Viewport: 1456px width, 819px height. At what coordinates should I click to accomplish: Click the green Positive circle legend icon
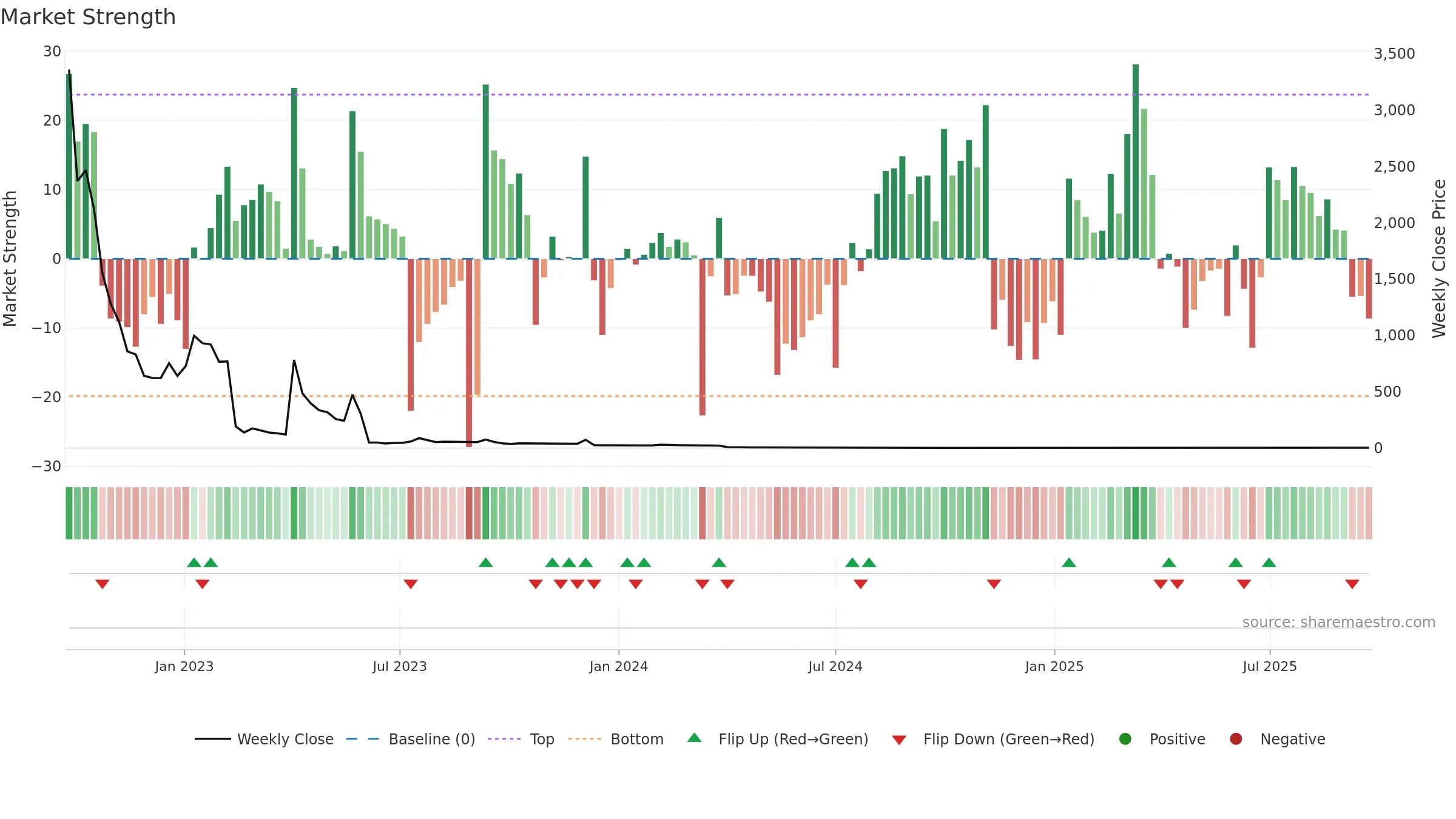click(x=1125, y=739)
